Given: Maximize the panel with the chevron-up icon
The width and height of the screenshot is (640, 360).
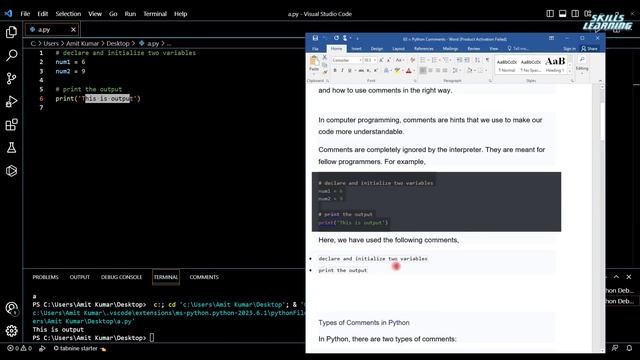Looking at the screenshot, I should click(616, 277).
